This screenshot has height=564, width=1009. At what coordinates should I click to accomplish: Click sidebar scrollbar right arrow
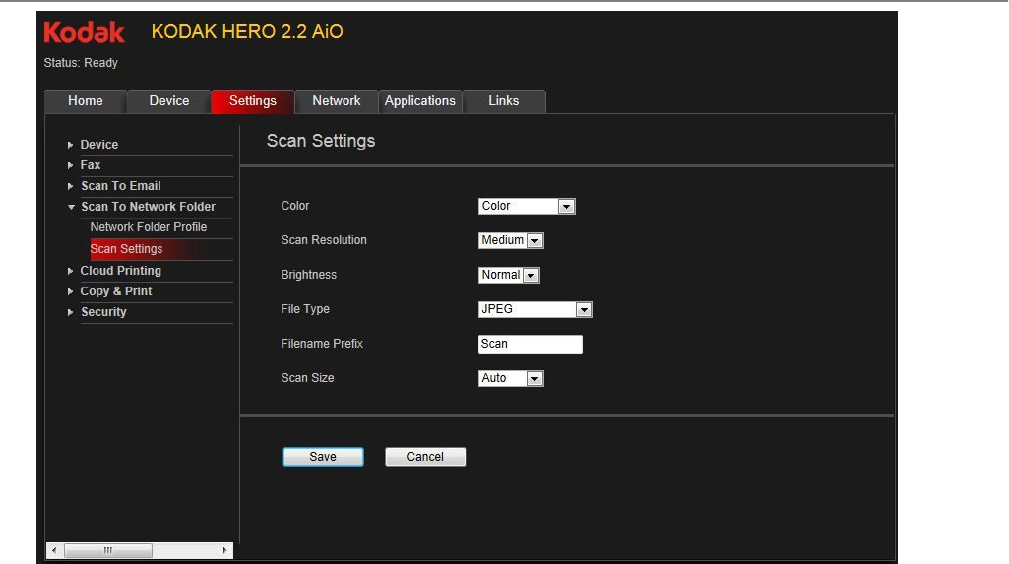click(224, 550)
